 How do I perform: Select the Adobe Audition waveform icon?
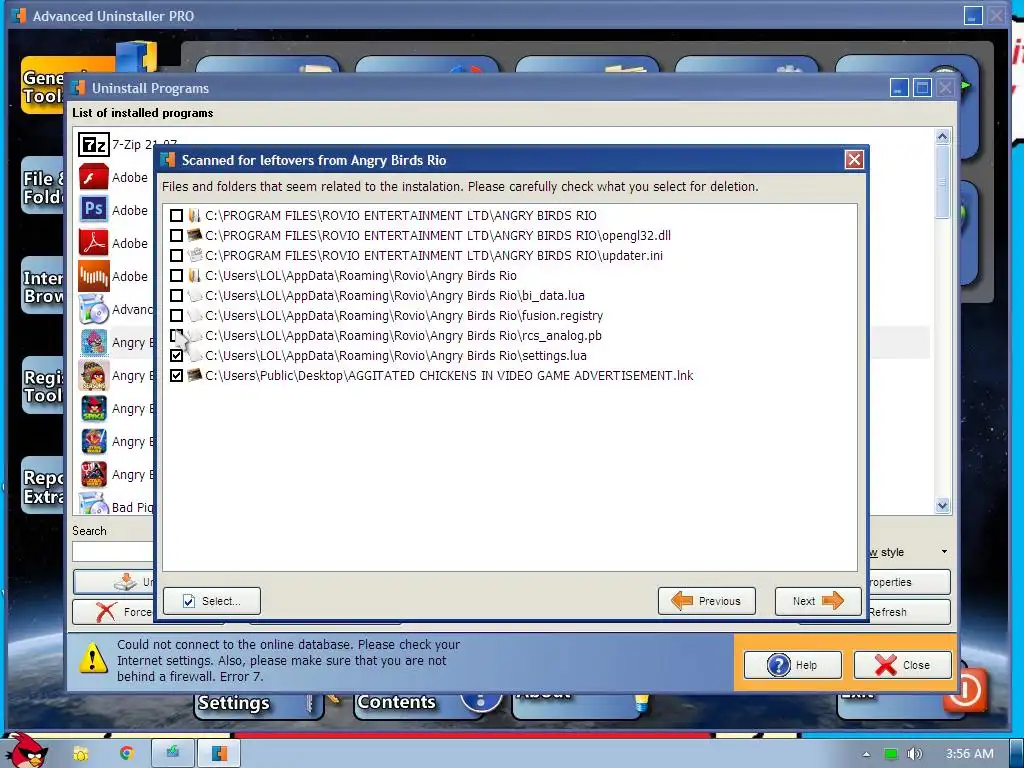point(93,276)
